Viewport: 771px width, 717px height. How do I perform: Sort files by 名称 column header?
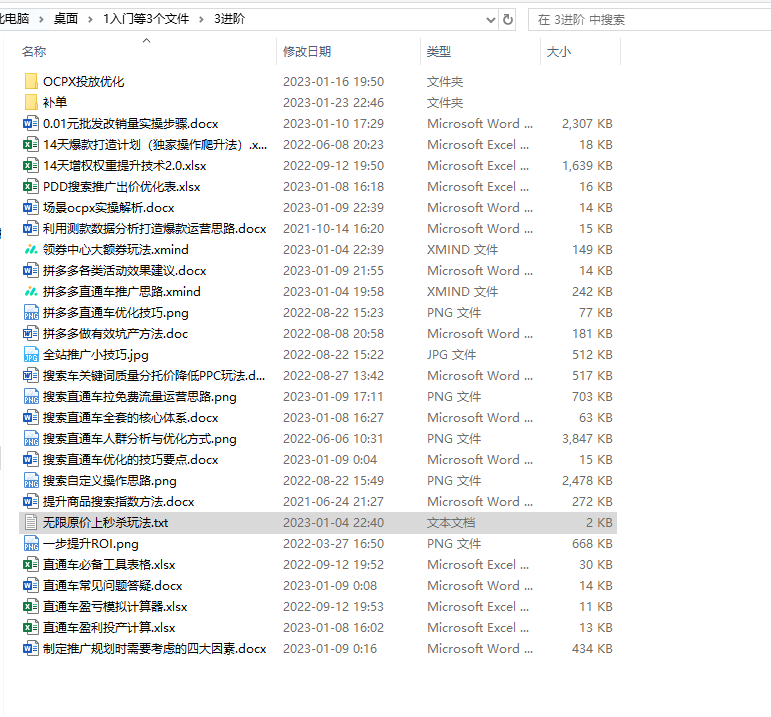tap(34, 51)
